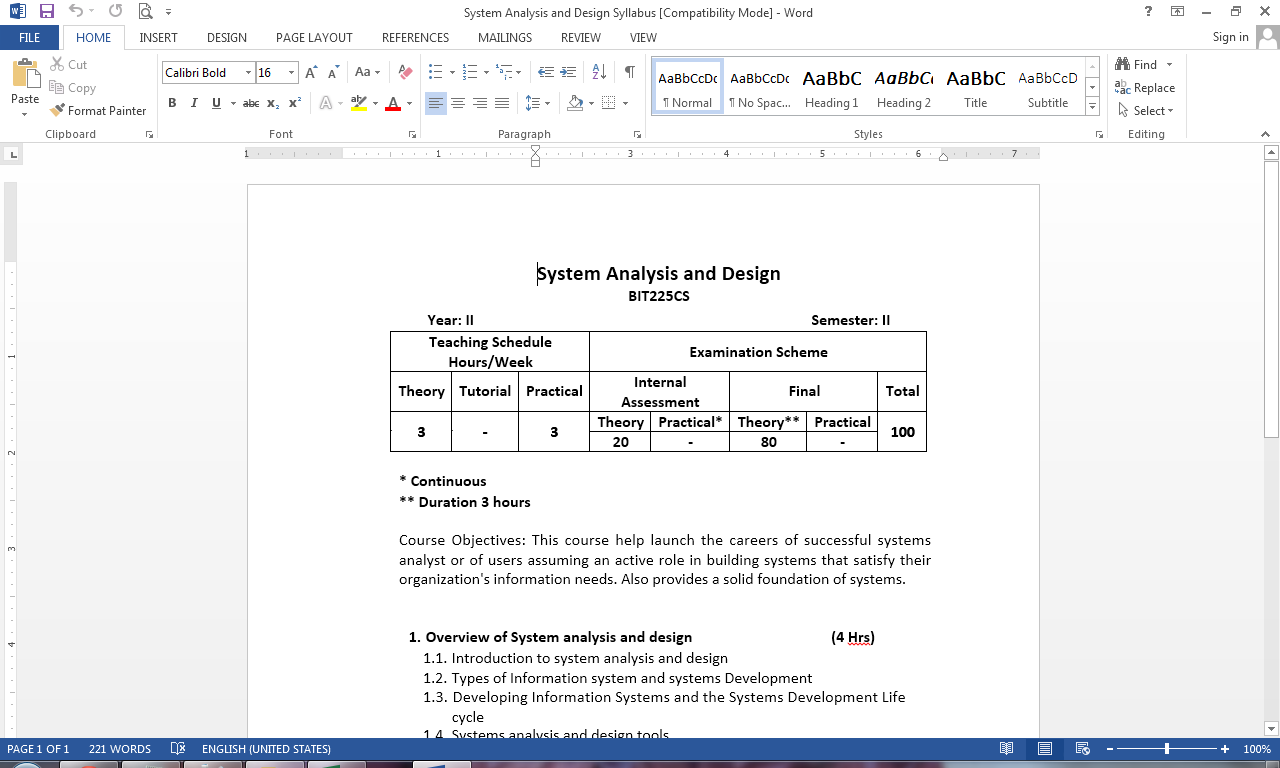The width and height of the screenshot is (1280, 768).
Task: Switch to Read Mode view icon
Action: (1007, 749)
